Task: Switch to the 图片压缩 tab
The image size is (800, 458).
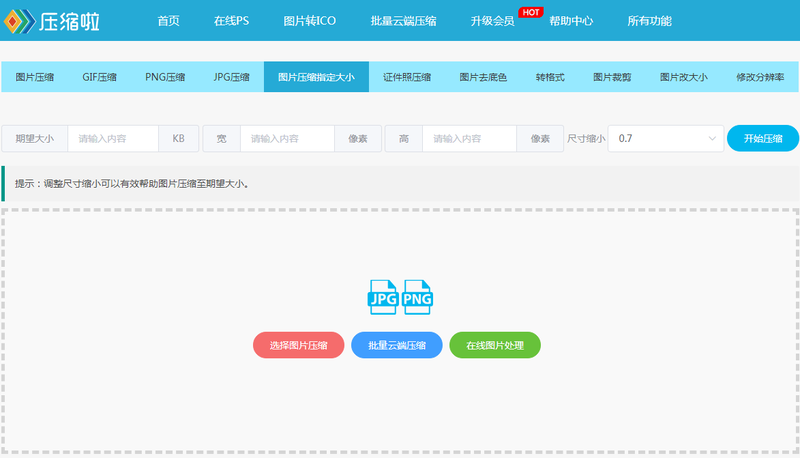Action: click(x=35, y=77)
